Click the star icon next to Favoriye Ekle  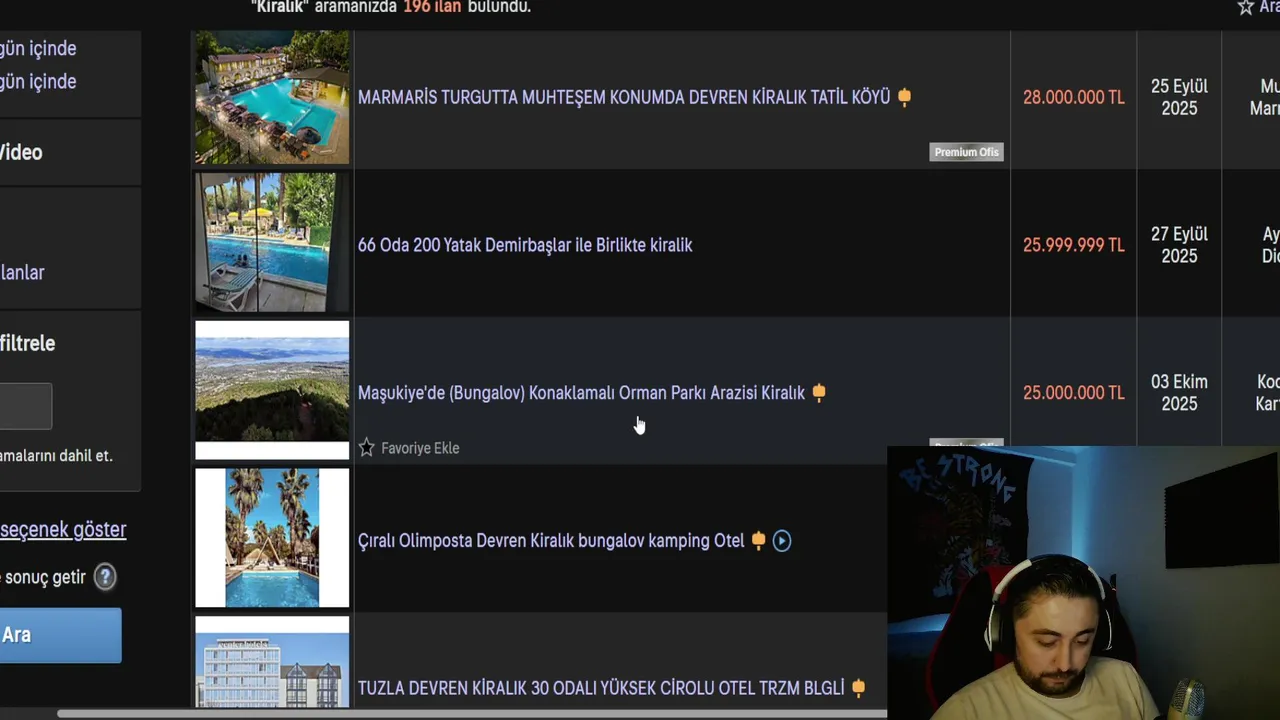[x=366, y=448]
